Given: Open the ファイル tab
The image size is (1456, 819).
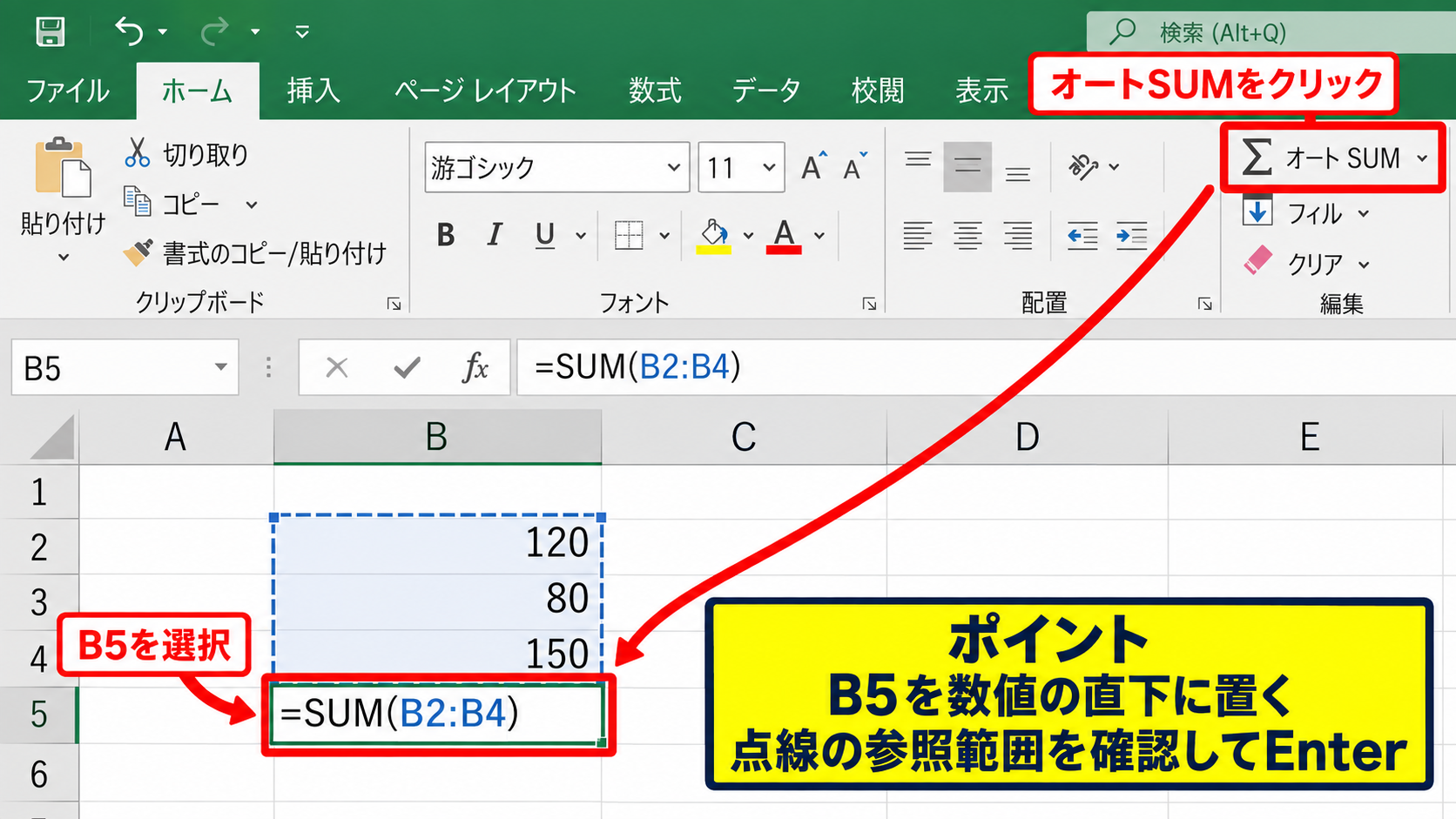Looking at the screenshot, I should click(68, 91).
